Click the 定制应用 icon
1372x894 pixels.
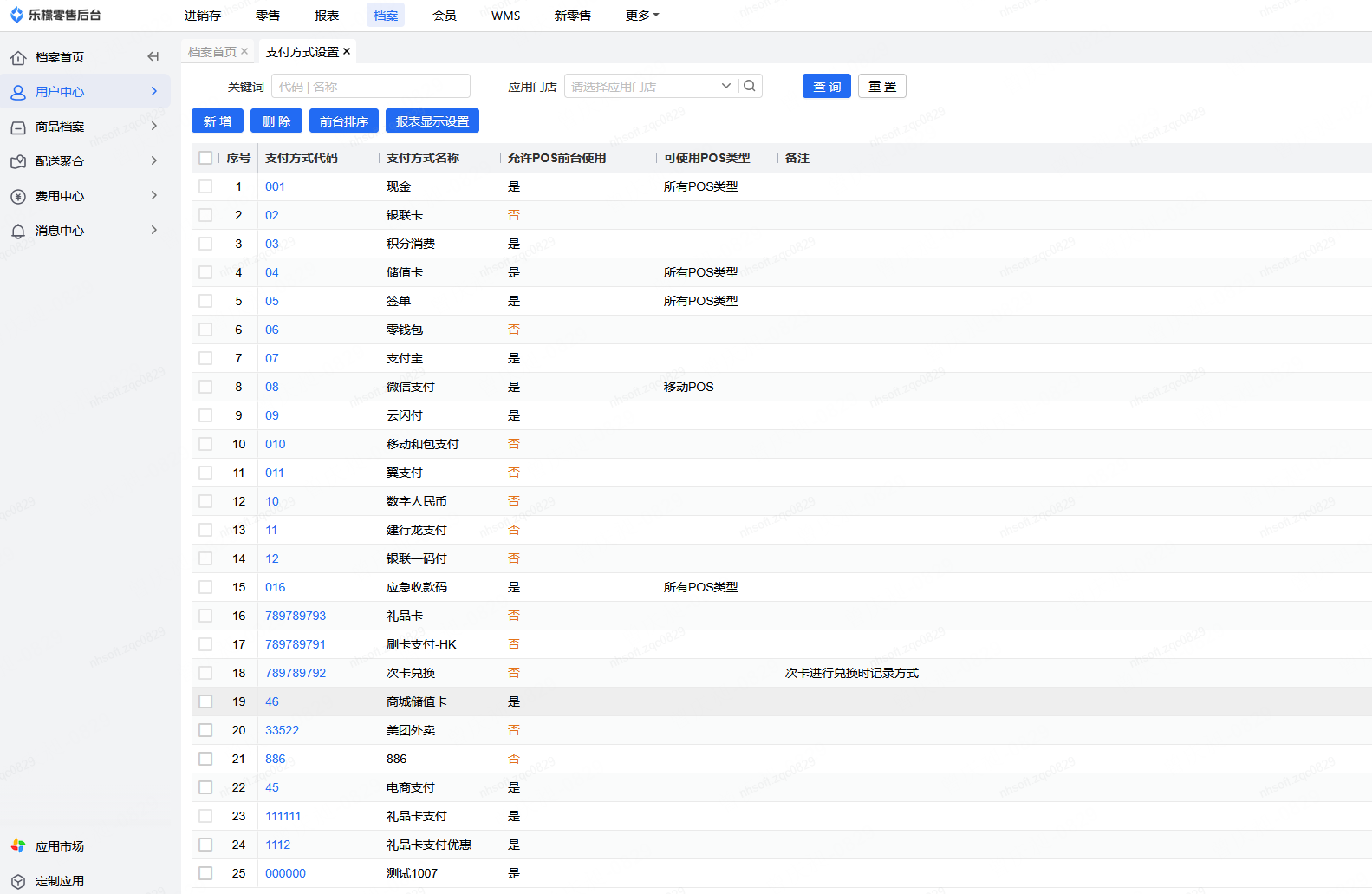click(18, 881)
